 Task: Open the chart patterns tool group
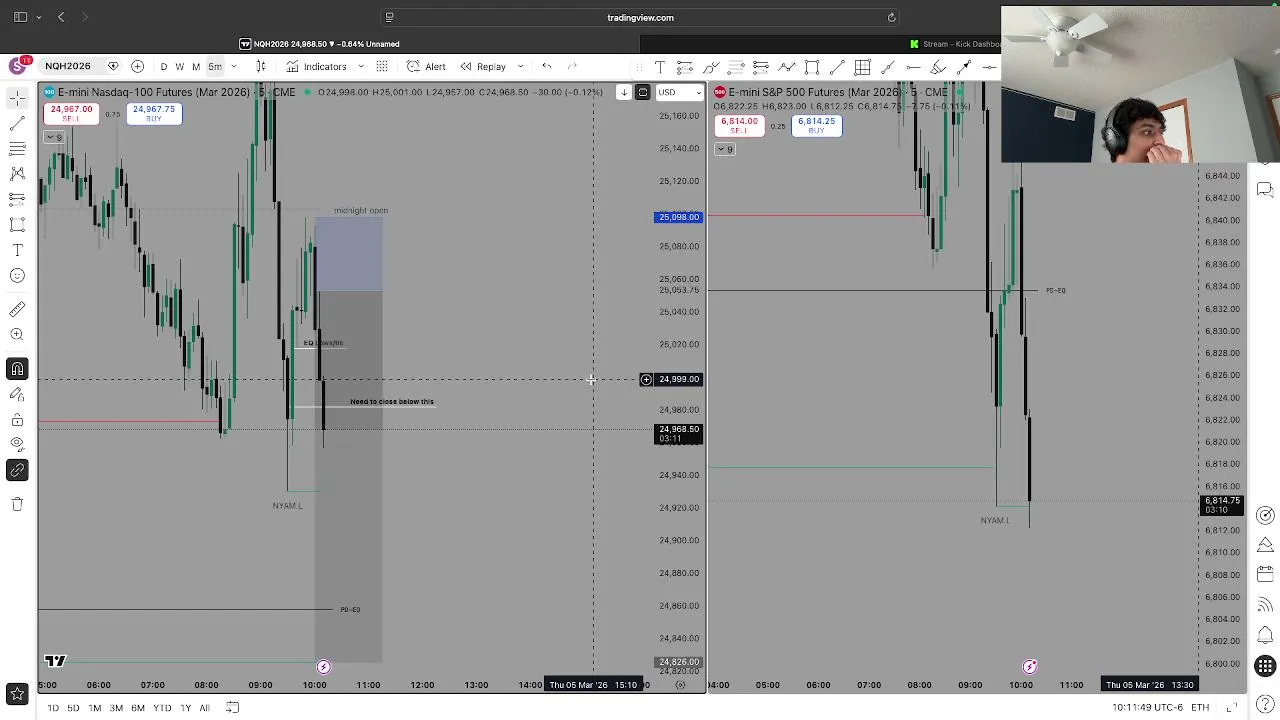point(17,173)
